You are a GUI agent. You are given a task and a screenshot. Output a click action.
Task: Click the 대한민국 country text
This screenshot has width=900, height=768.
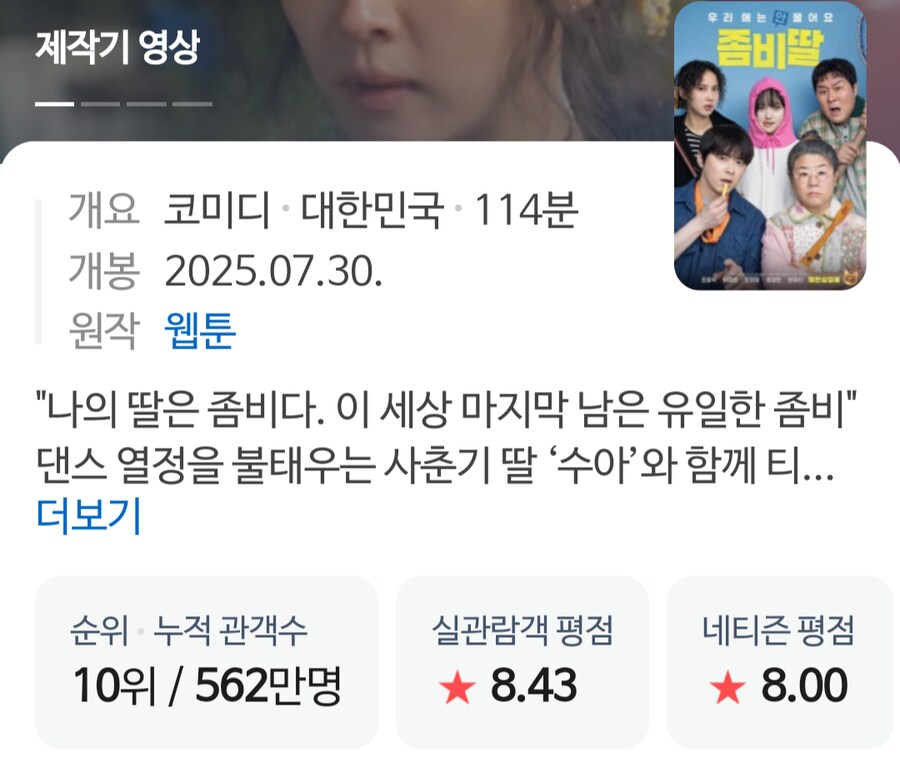[x=373, y=210]
